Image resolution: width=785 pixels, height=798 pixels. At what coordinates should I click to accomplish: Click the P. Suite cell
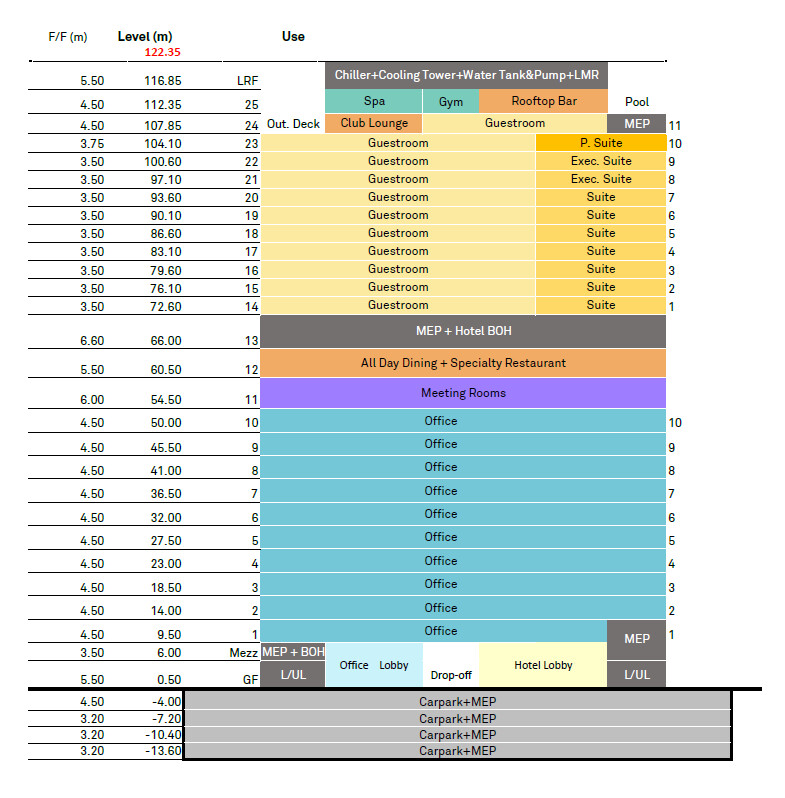601,142
